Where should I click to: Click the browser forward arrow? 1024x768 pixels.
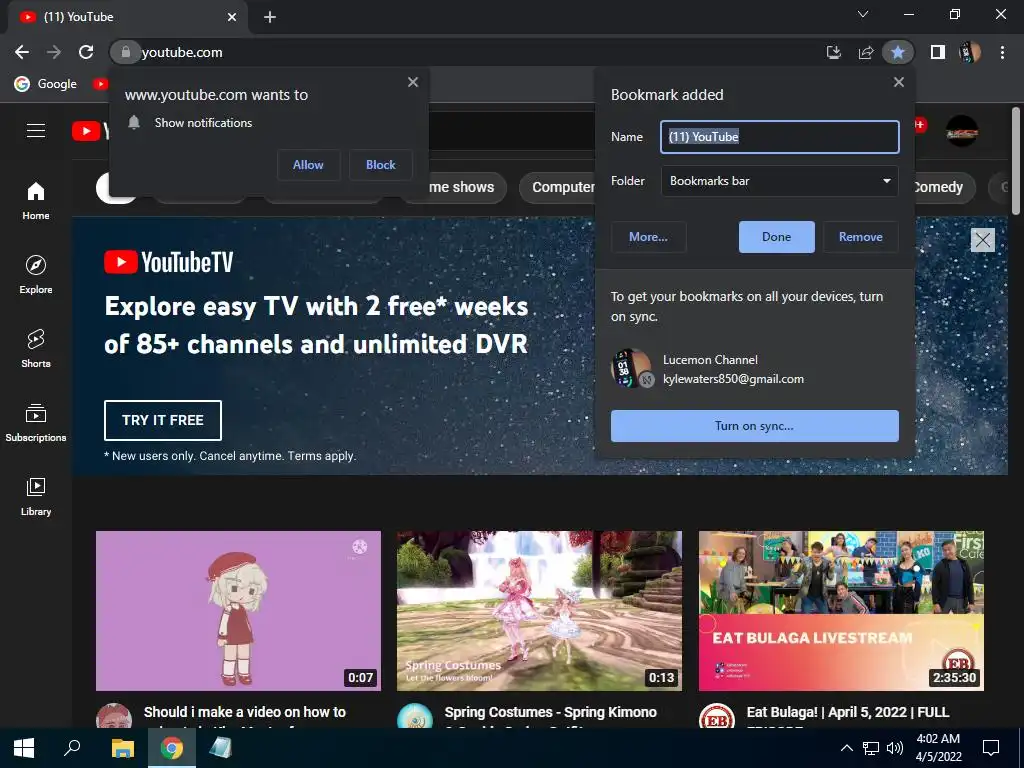54,52
